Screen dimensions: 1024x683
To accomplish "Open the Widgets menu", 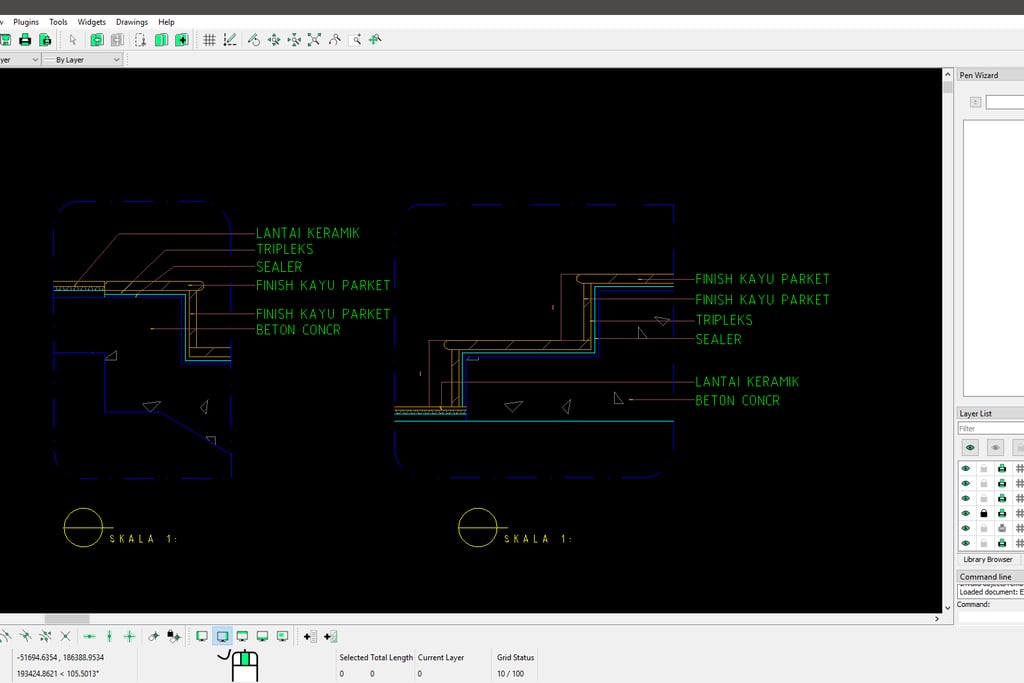I will [91, 22].
